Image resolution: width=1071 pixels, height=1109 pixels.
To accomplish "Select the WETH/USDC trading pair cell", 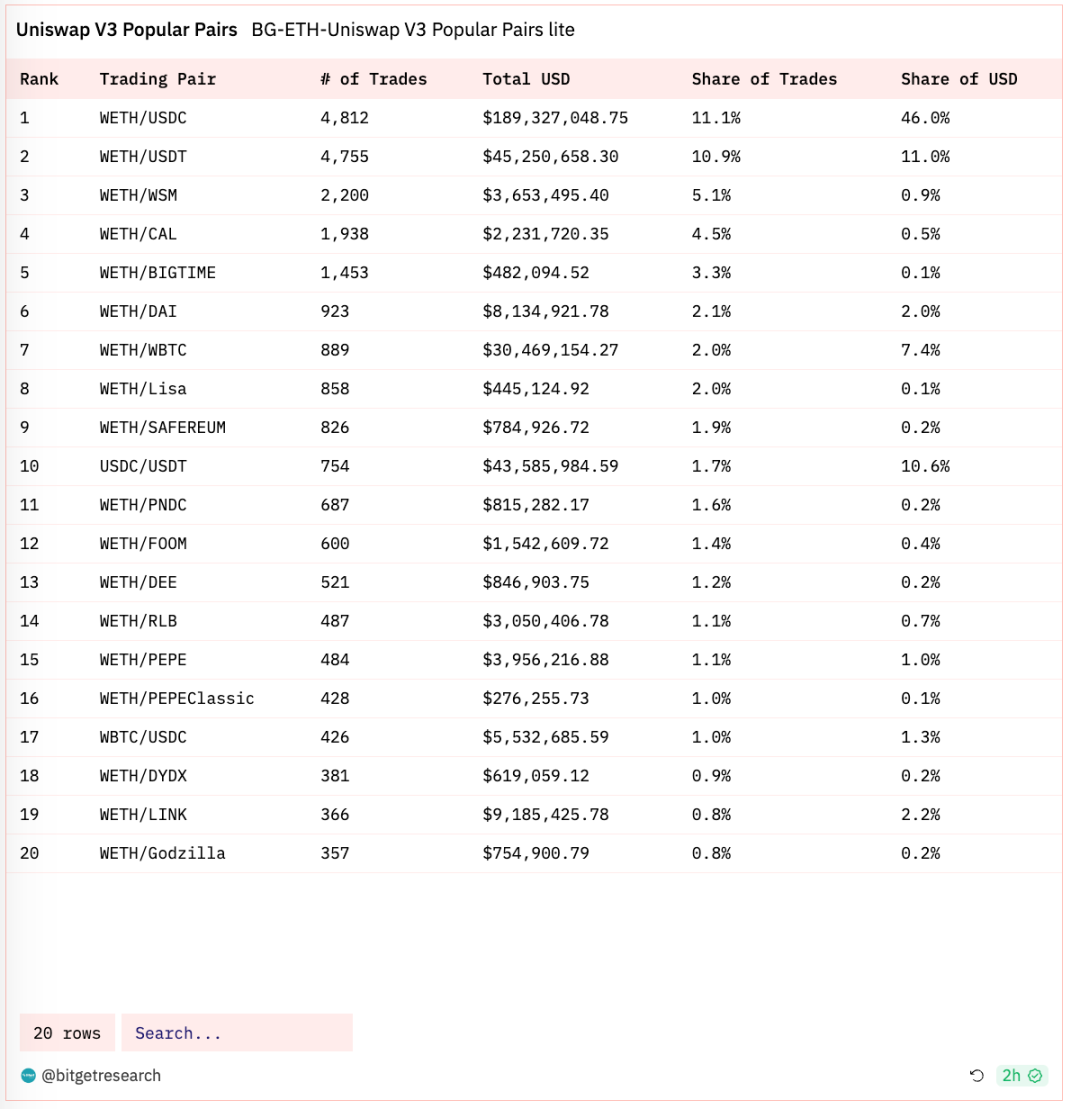I will tap(143, 118).
